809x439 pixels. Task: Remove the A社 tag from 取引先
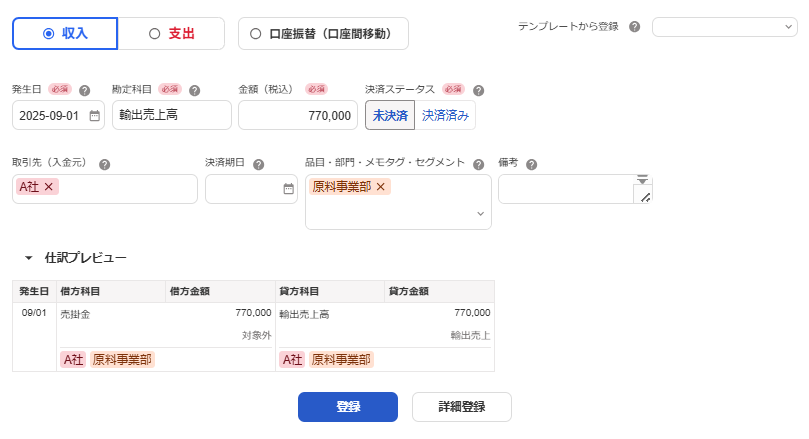click(x=49, y=187)
